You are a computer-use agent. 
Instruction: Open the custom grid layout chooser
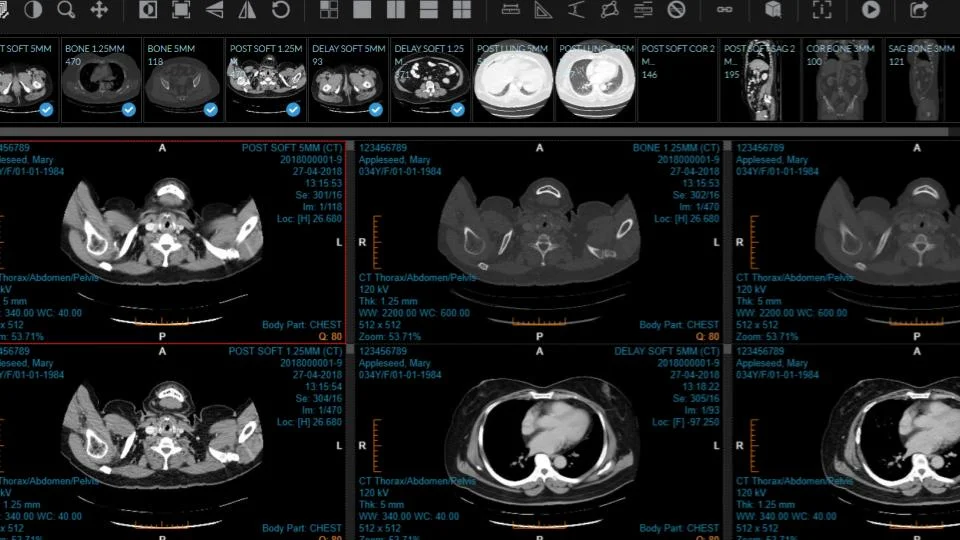329,9
